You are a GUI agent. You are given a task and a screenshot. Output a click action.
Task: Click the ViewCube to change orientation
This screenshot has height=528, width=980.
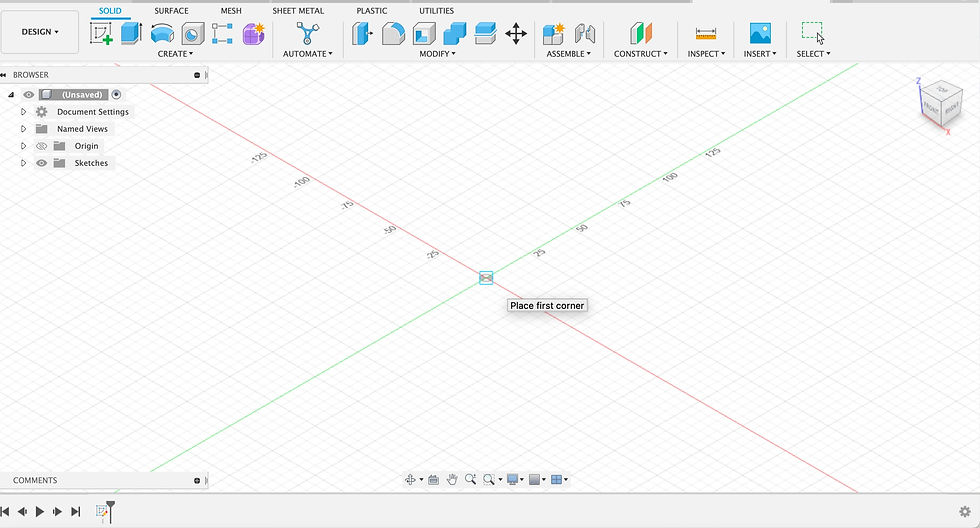[x=941, y=102]
